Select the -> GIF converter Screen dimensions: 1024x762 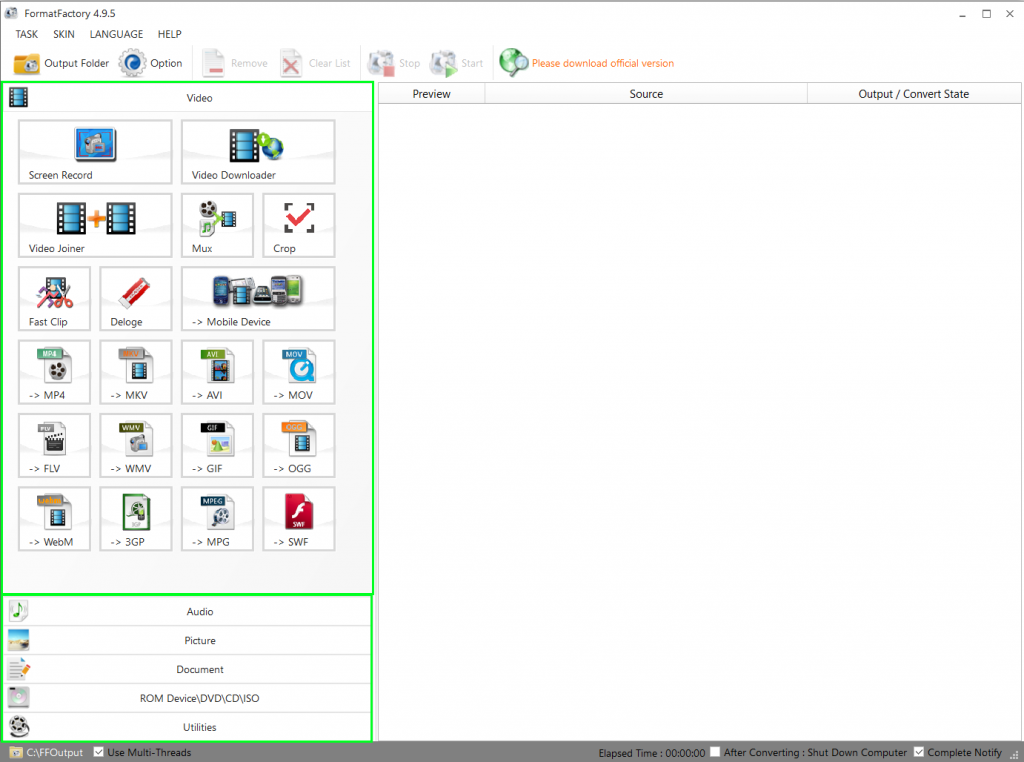[x=217, y=445]
